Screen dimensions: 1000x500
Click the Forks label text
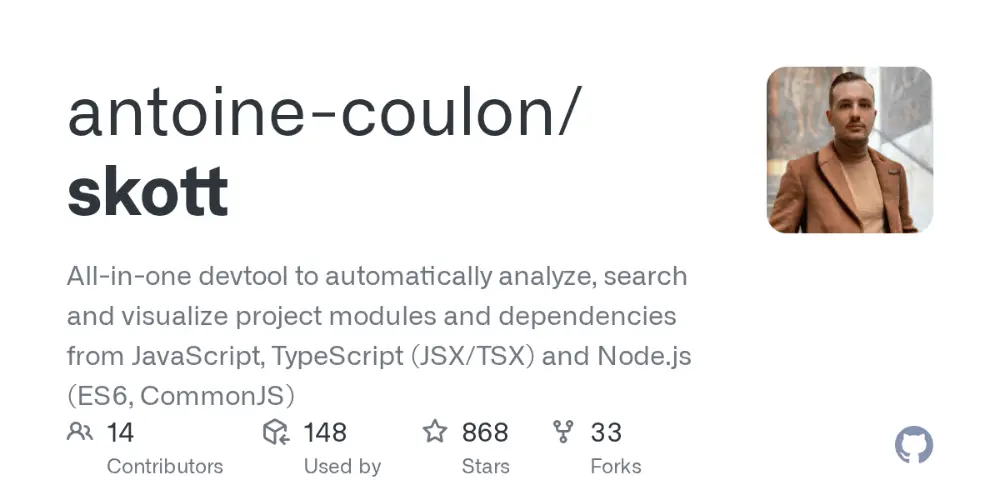[x=615, y=466]
